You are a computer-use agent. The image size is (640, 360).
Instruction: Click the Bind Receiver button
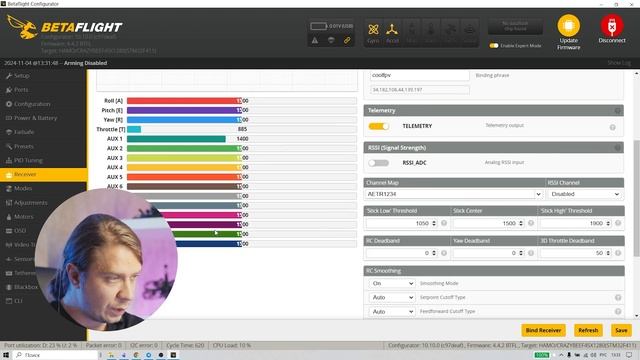pyautogui.click(x=543, y=330)
